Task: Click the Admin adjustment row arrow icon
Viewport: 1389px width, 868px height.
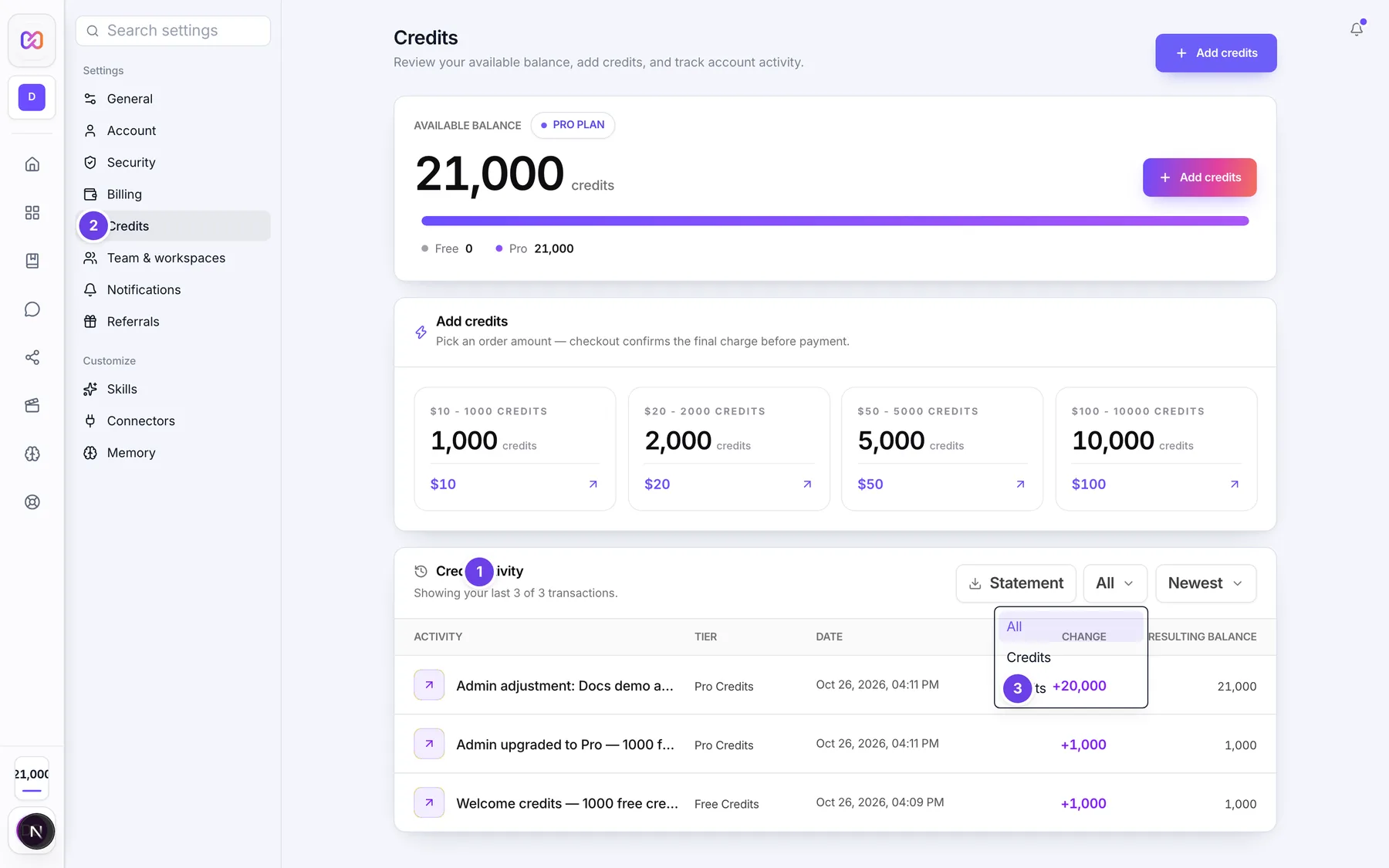Action: pyautogui.click(x=429, y=685)
